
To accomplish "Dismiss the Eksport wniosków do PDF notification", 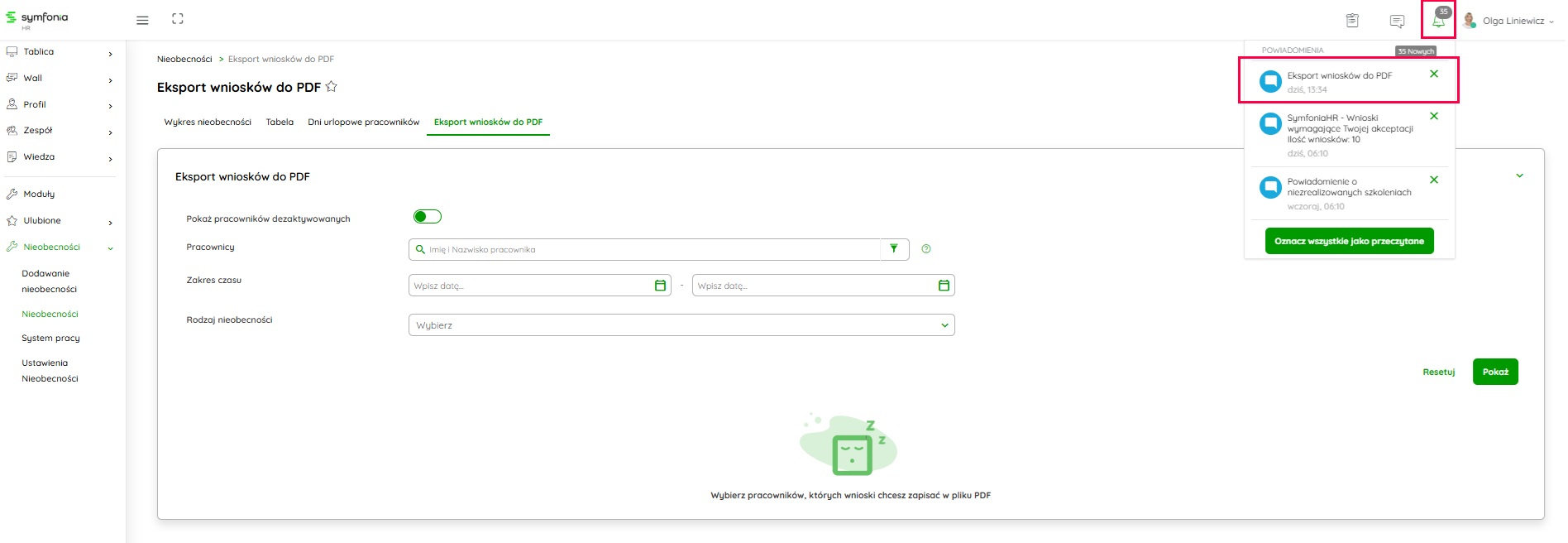I will (1434, 74).
